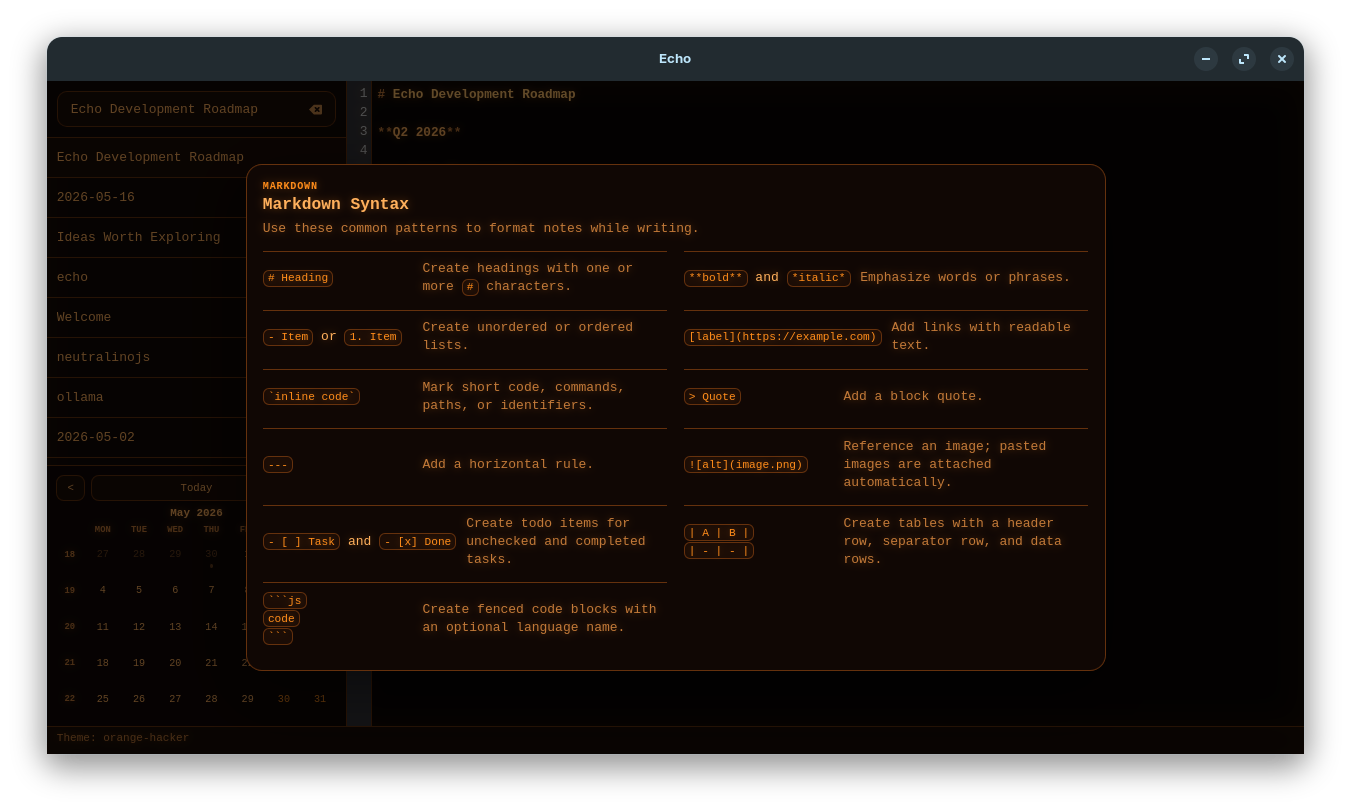Image resolution: width=1351 pixels, height=811 pixels.
Task: Close the Echo window
Action: [x=1282, y=59]
